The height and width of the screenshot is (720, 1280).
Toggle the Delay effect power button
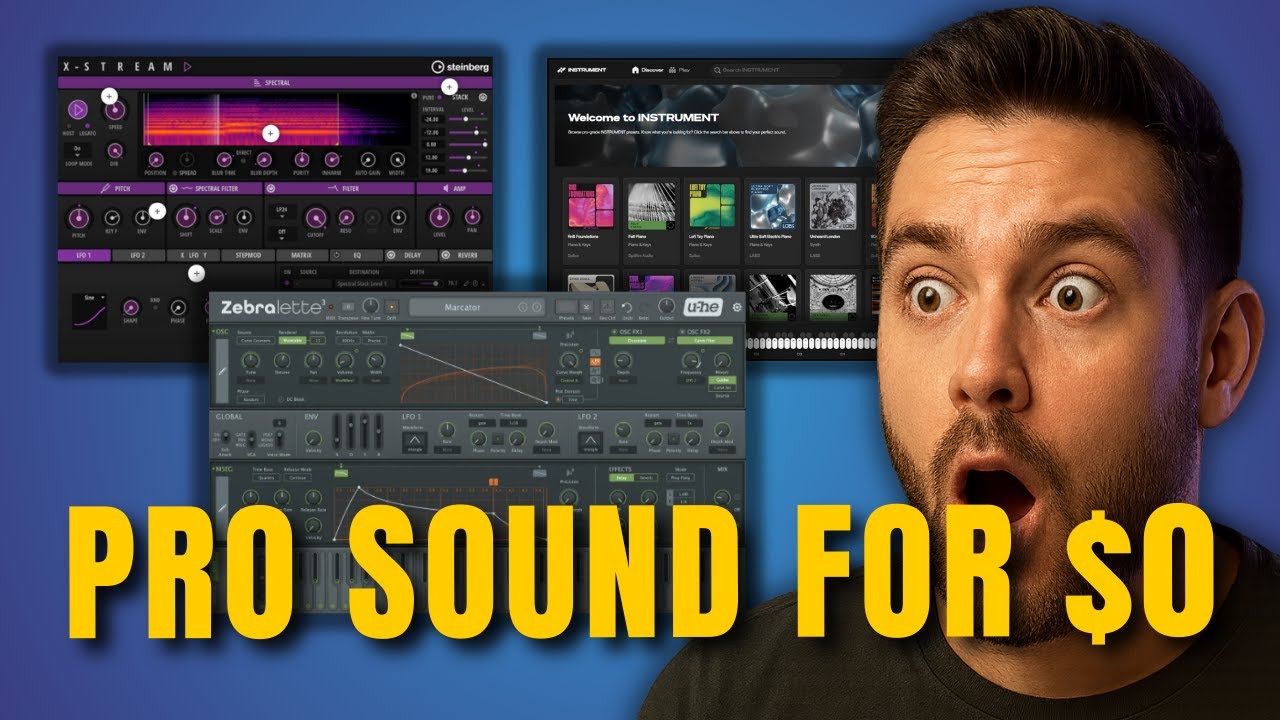391,255
